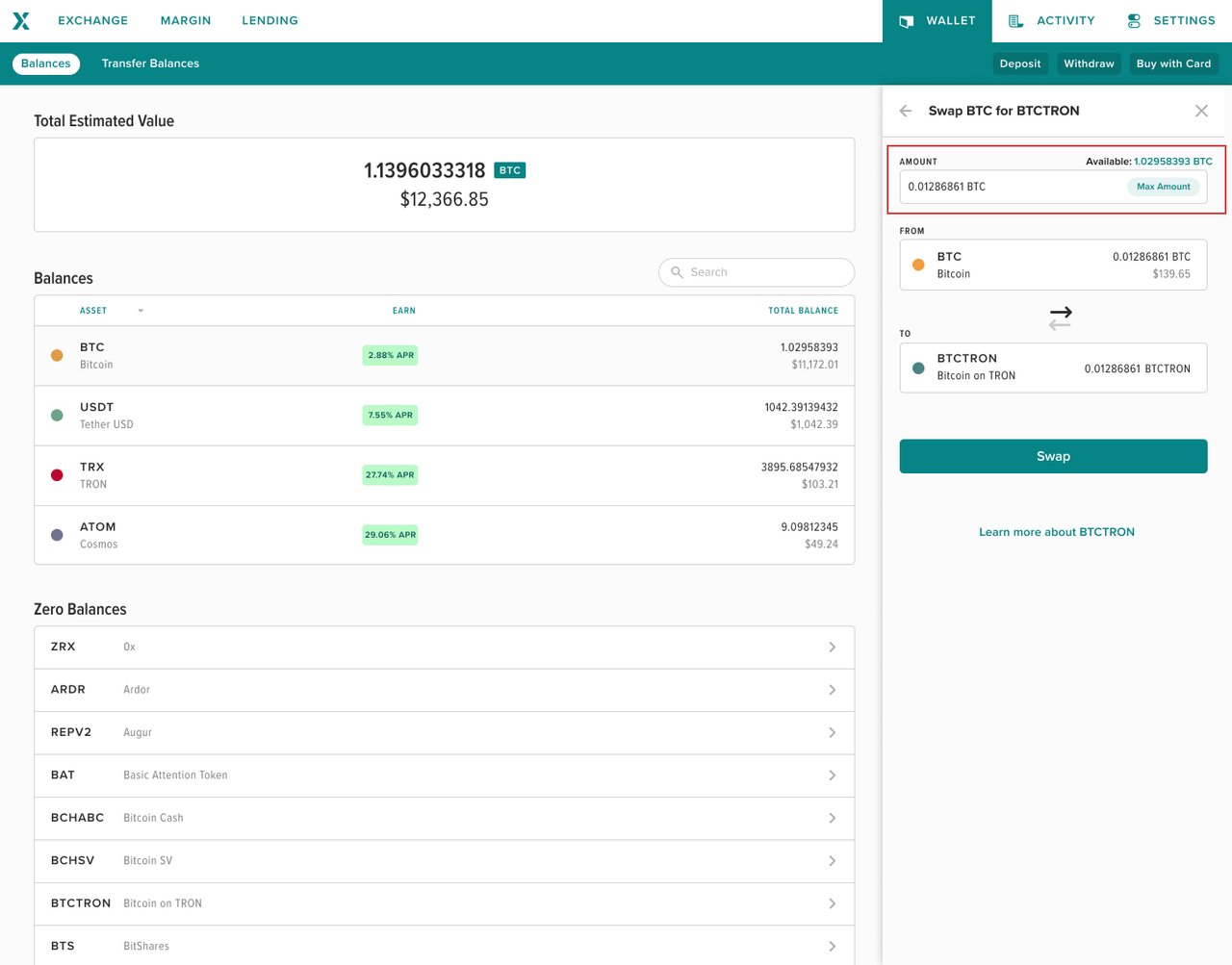Click the Max Amount button
Screen dimensions: 1232x965
pos(1163,187)
